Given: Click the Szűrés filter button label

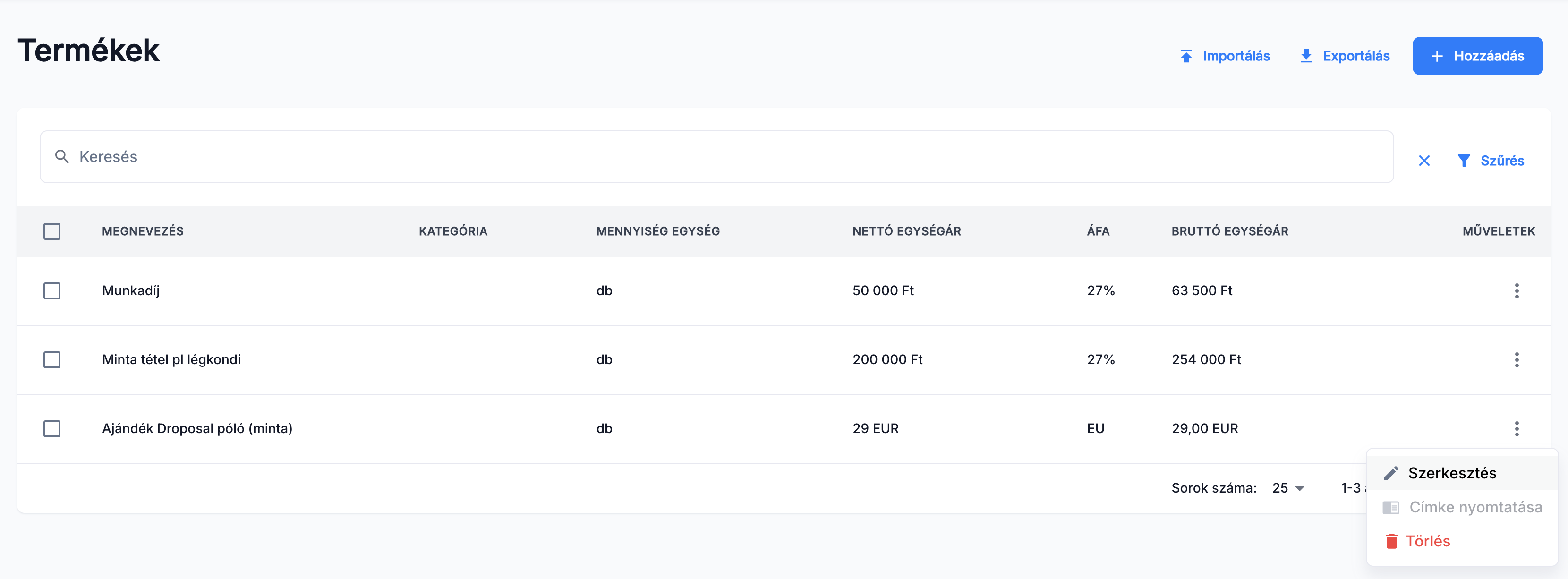Looking at the screenshot, I should point(1502,161).
